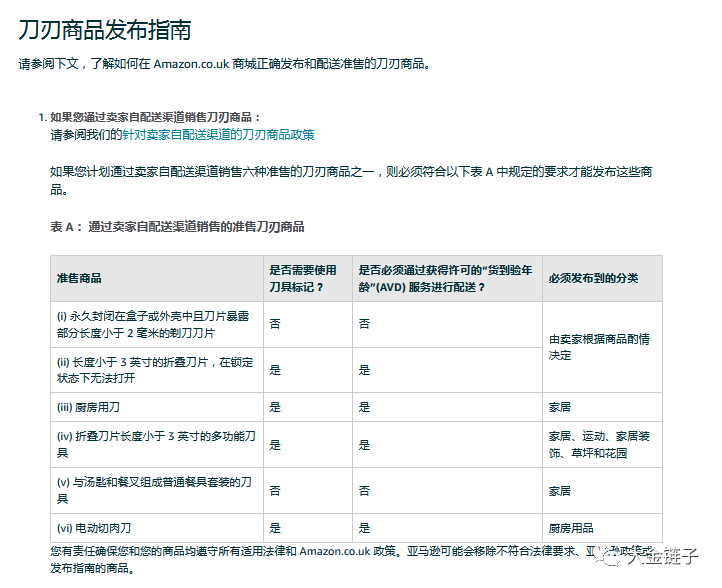Viewport: 722px width, 588px height.
Task: Click the 厨房用品 category cell
Action: point(602,528)
